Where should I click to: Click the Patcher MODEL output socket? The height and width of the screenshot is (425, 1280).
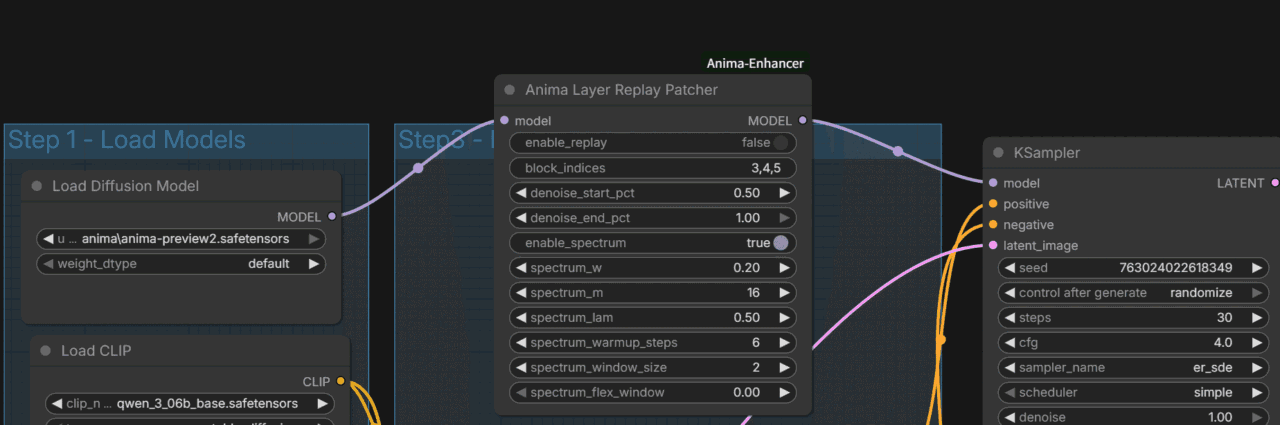click(x=803, y=120)
